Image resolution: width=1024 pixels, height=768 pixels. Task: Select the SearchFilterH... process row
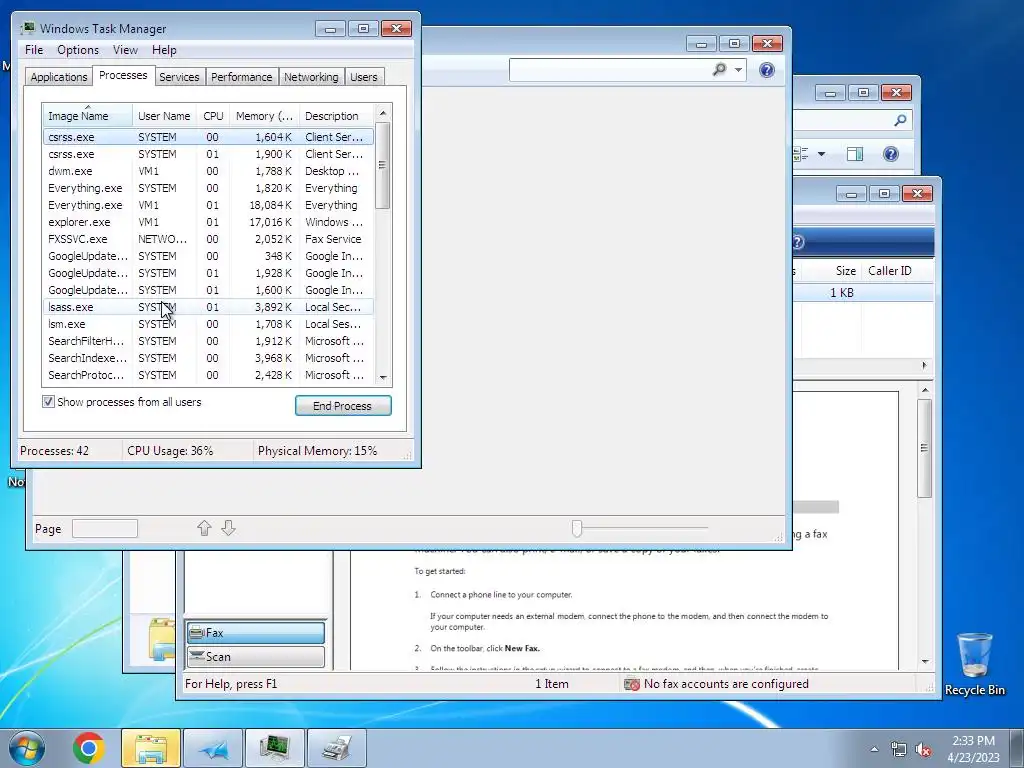click(208, 341)
